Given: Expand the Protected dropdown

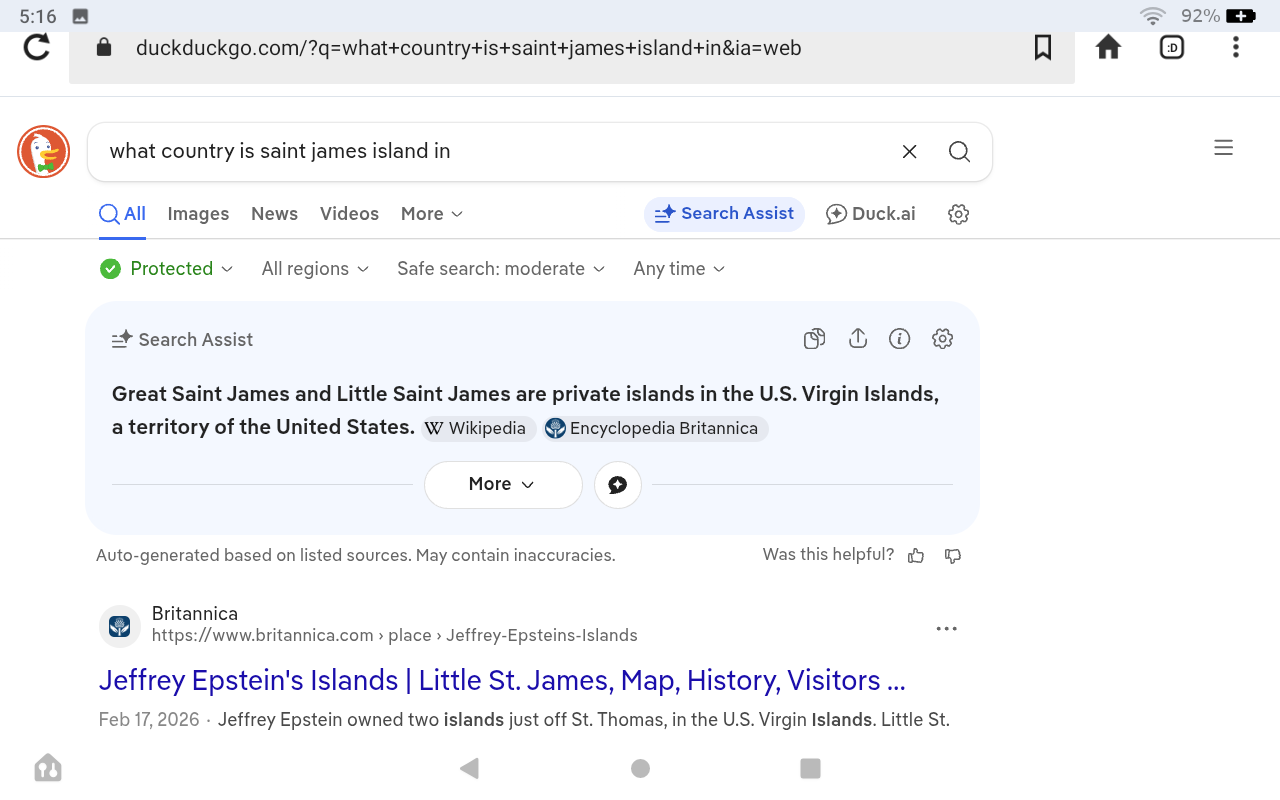Looking at the screenshot, I should click(x=167, y=269).
